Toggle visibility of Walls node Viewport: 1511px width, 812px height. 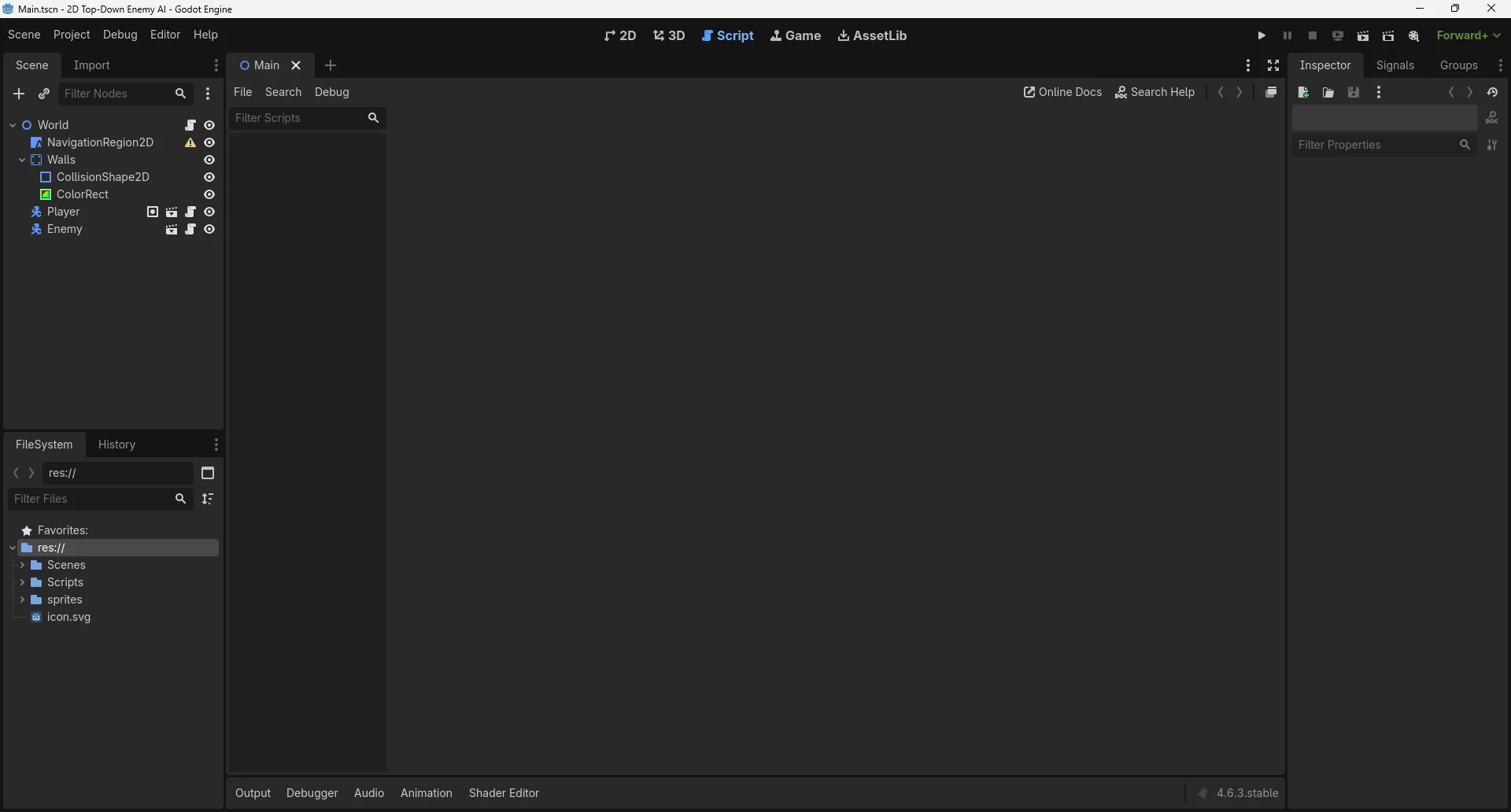209,160
